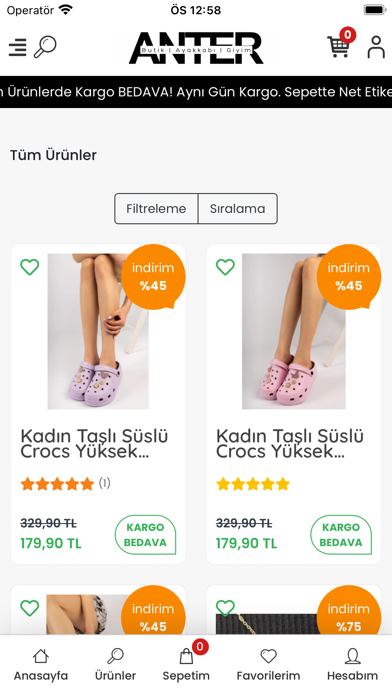Open the Sıralama sort options
The image size is (392, 696).
[238, 209]
